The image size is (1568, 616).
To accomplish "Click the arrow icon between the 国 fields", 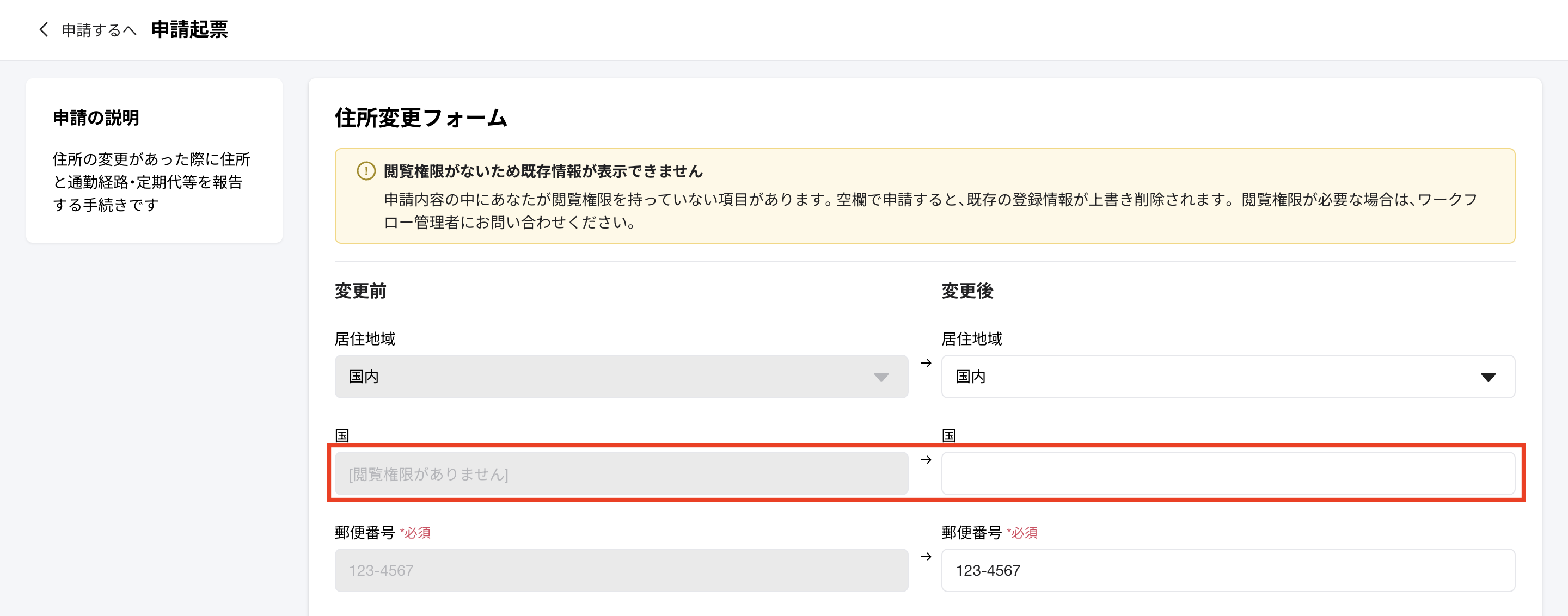I will [926, 460].
